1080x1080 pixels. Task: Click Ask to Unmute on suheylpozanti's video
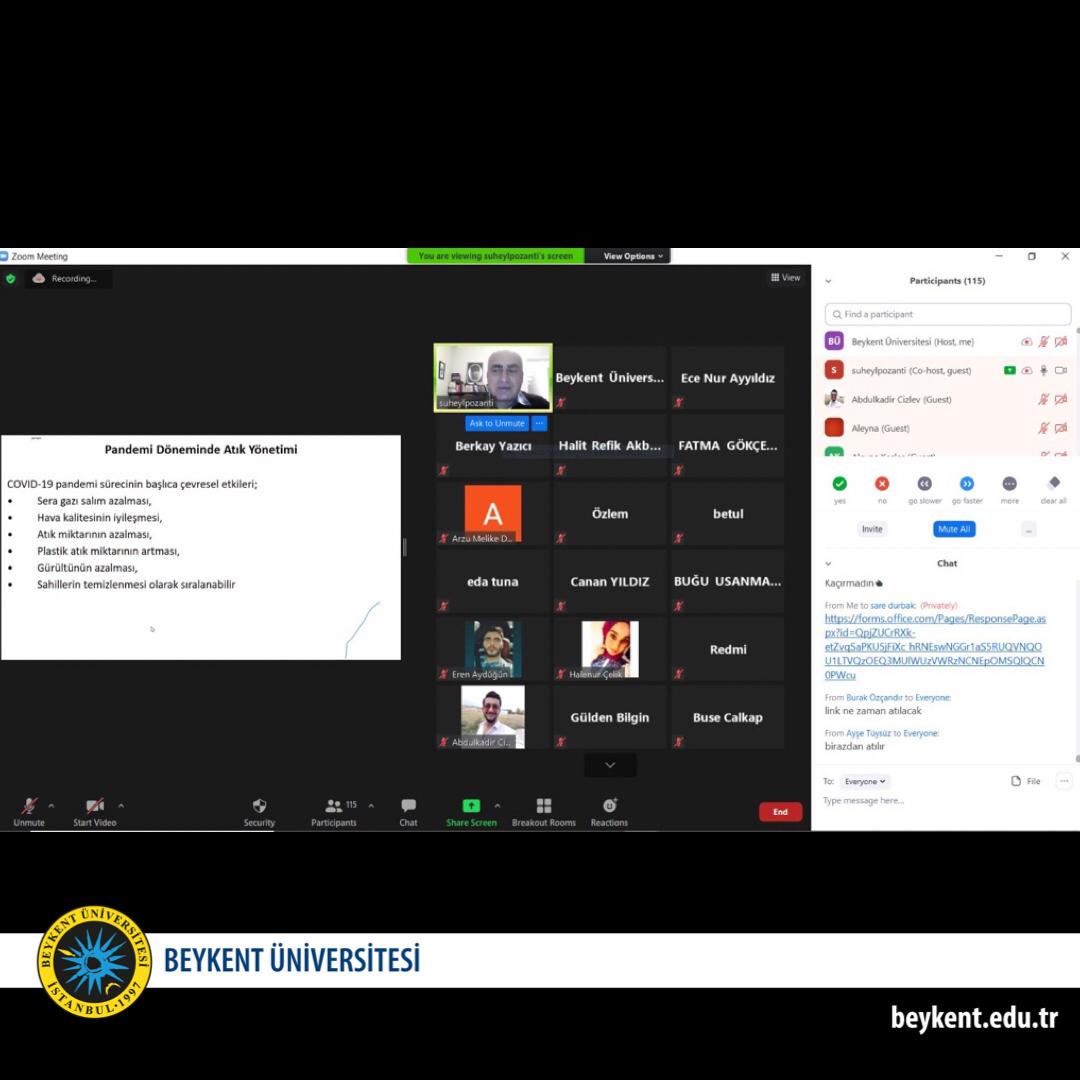click(497, 424)
